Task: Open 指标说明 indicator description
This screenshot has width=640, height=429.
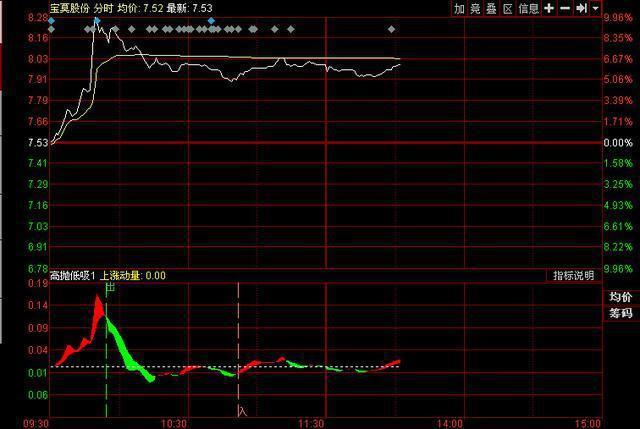Action: [x=574, y=275]
